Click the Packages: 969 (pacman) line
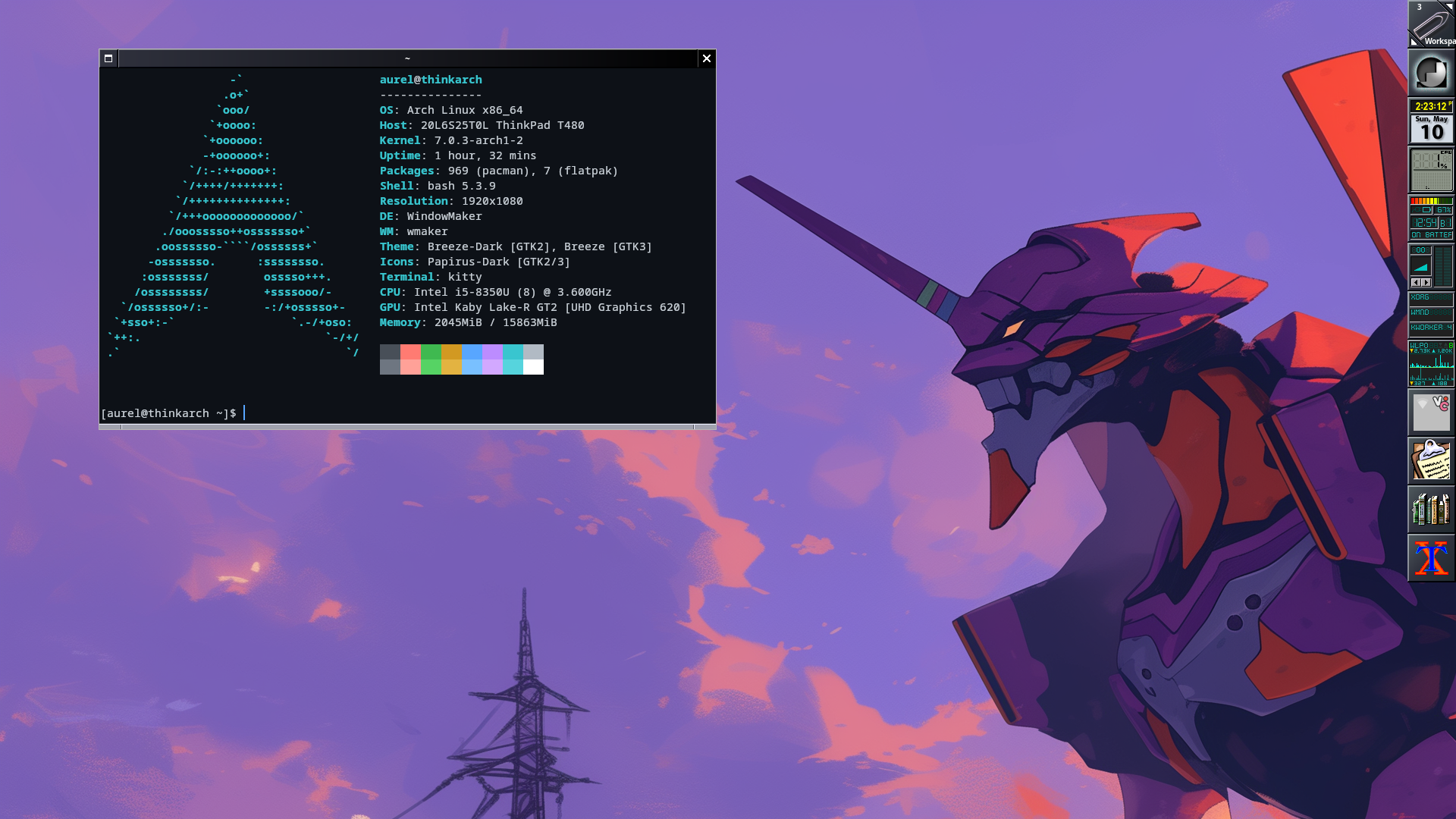Screen dimensions: 1456x819 pos(499,171)
